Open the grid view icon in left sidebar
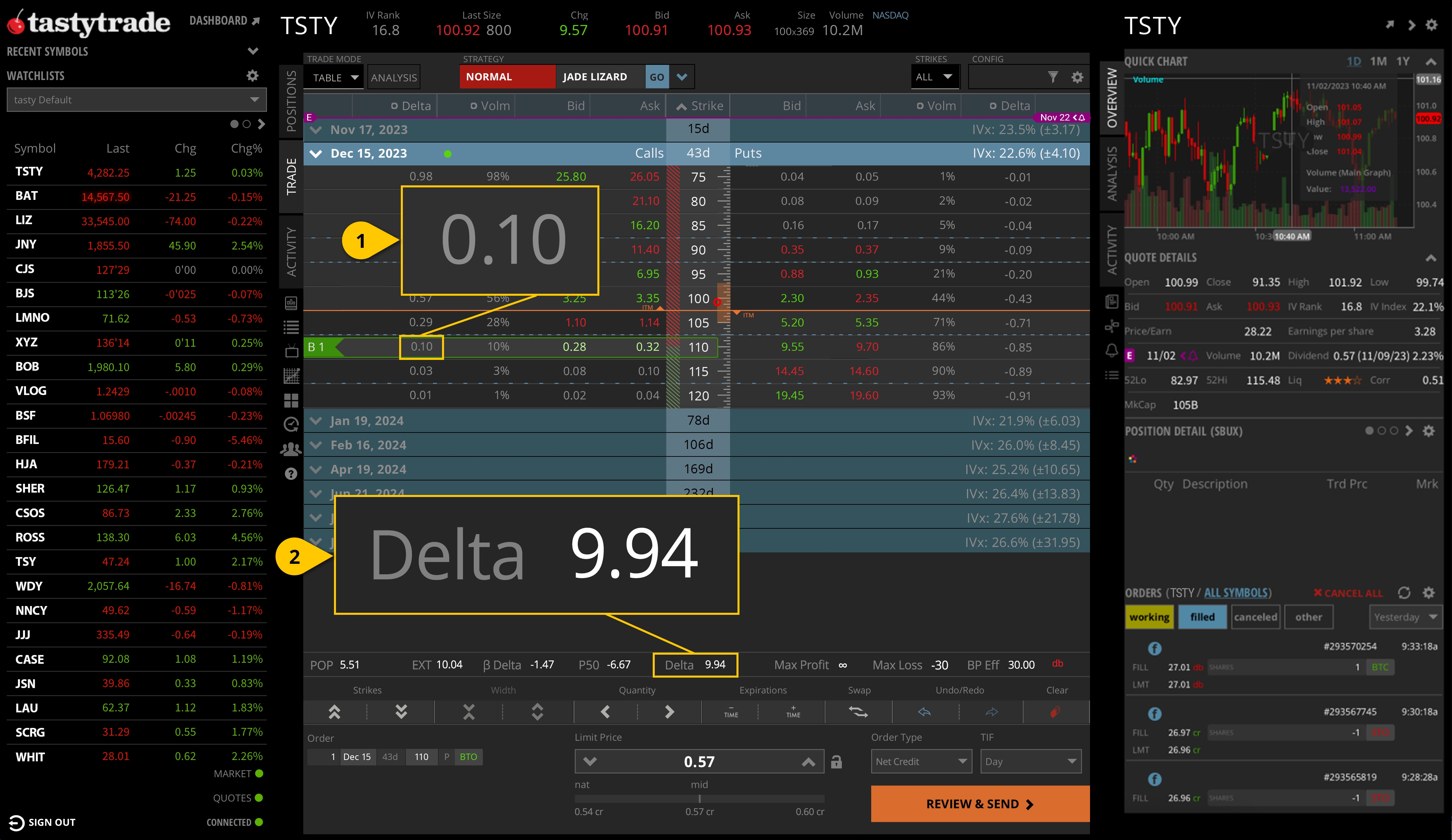The height and width of the screenshot is (840, 1452). click(291, 400)
